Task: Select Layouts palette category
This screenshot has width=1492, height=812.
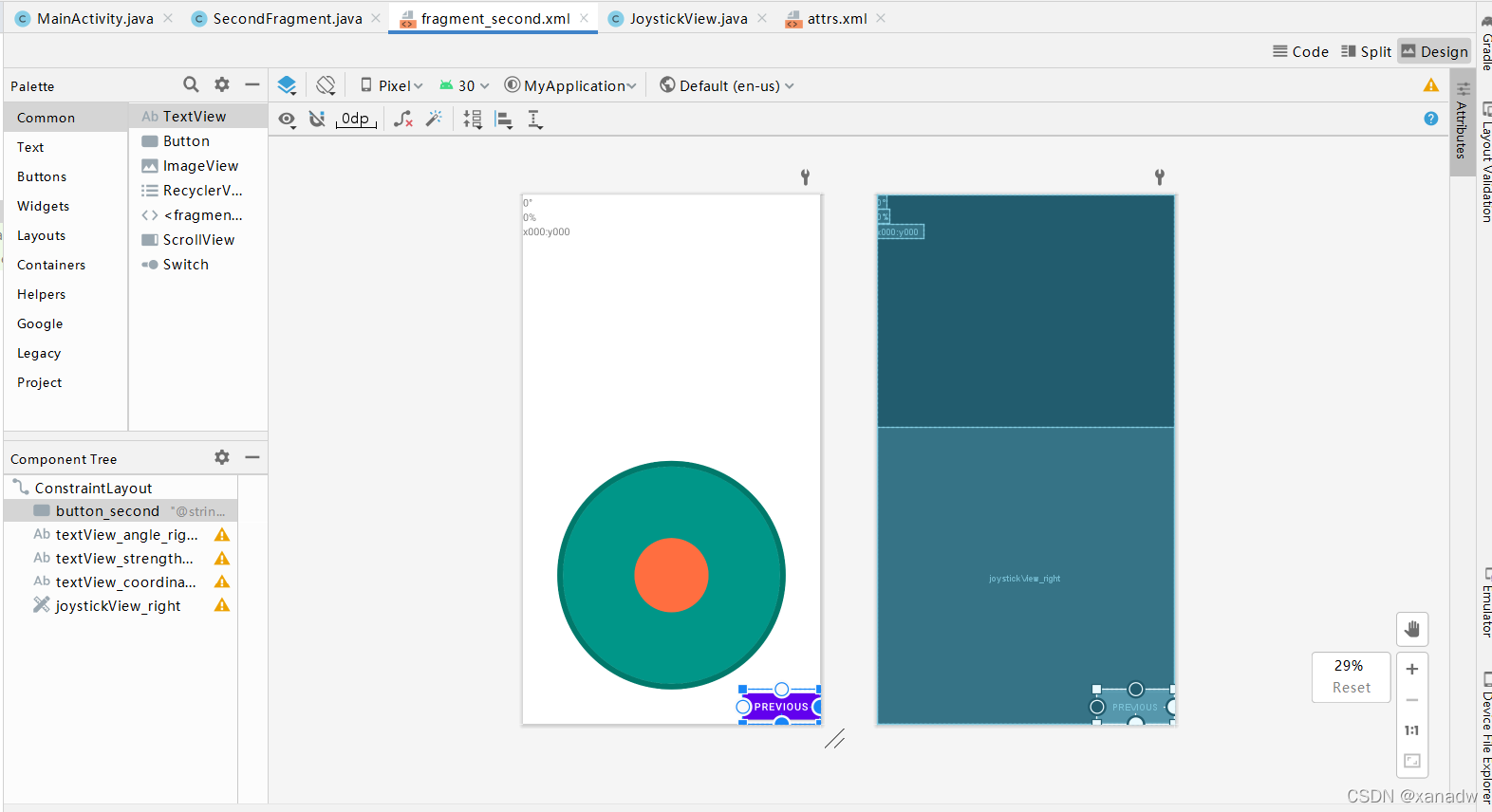Action: click(x=41, y=235)
